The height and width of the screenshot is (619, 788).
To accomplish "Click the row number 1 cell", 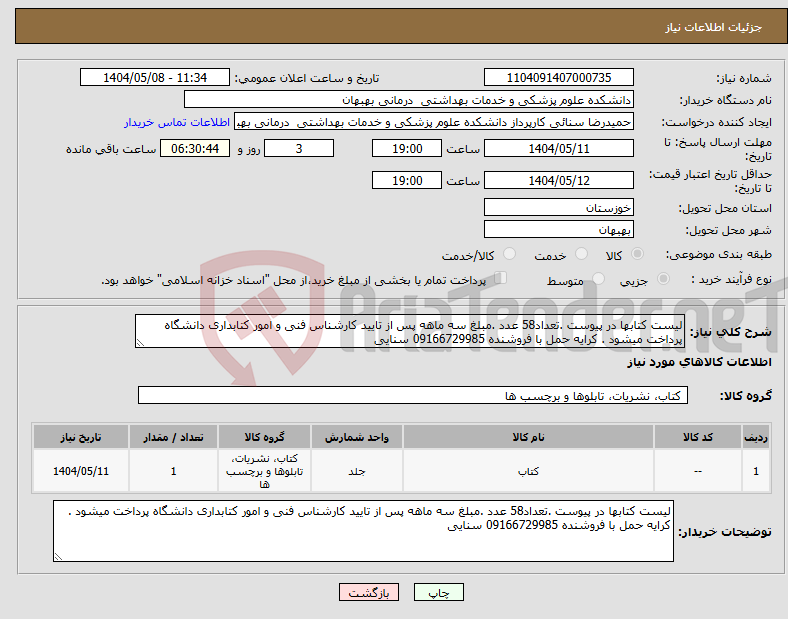I will pyautogui.click(x=756, y=471).
